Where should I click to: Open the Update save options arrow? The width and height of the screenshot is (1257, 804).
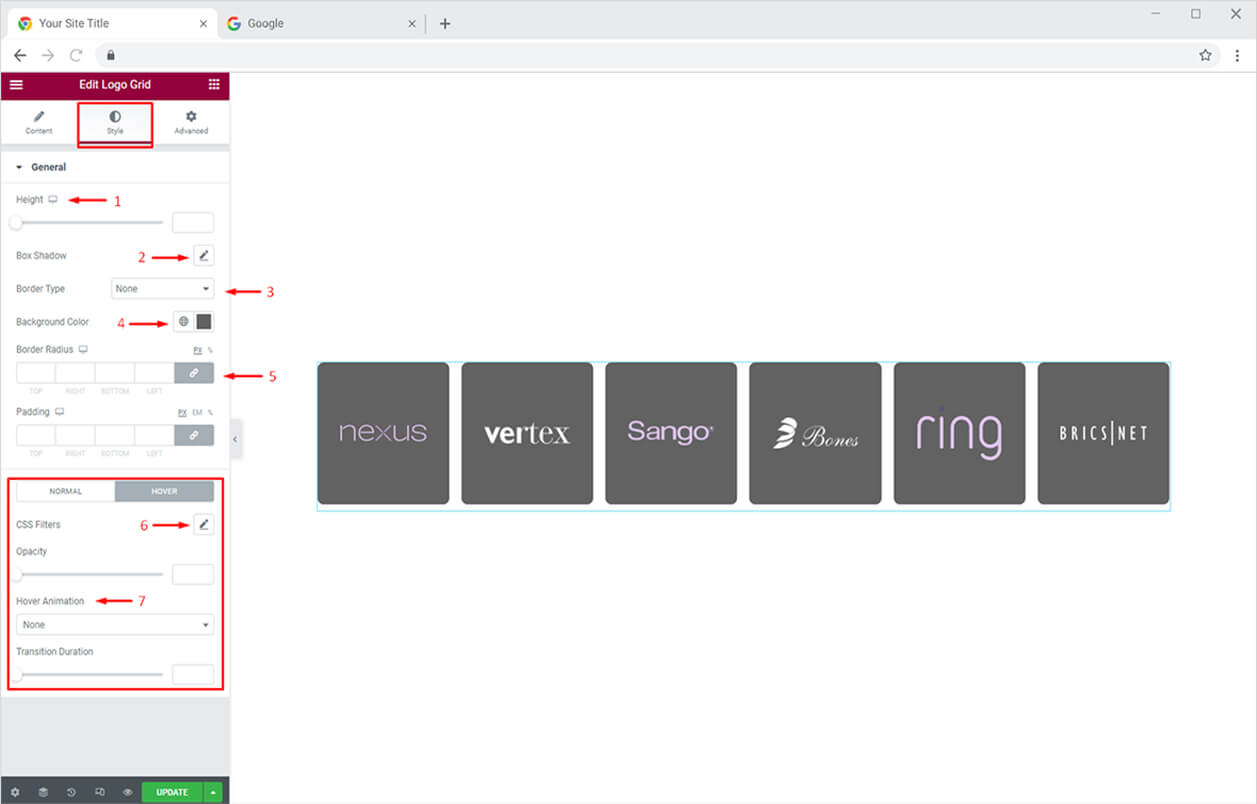(x=213, y=792)
